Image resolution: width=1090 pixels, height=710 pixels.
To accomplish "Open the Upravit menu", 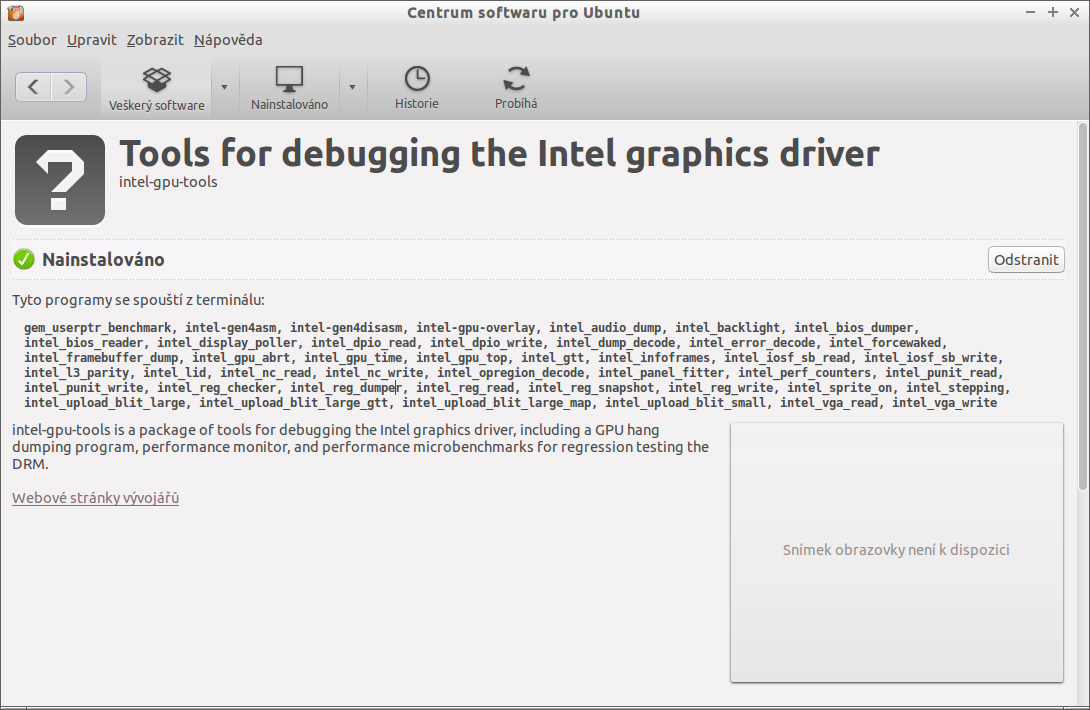I will [92, 40].
